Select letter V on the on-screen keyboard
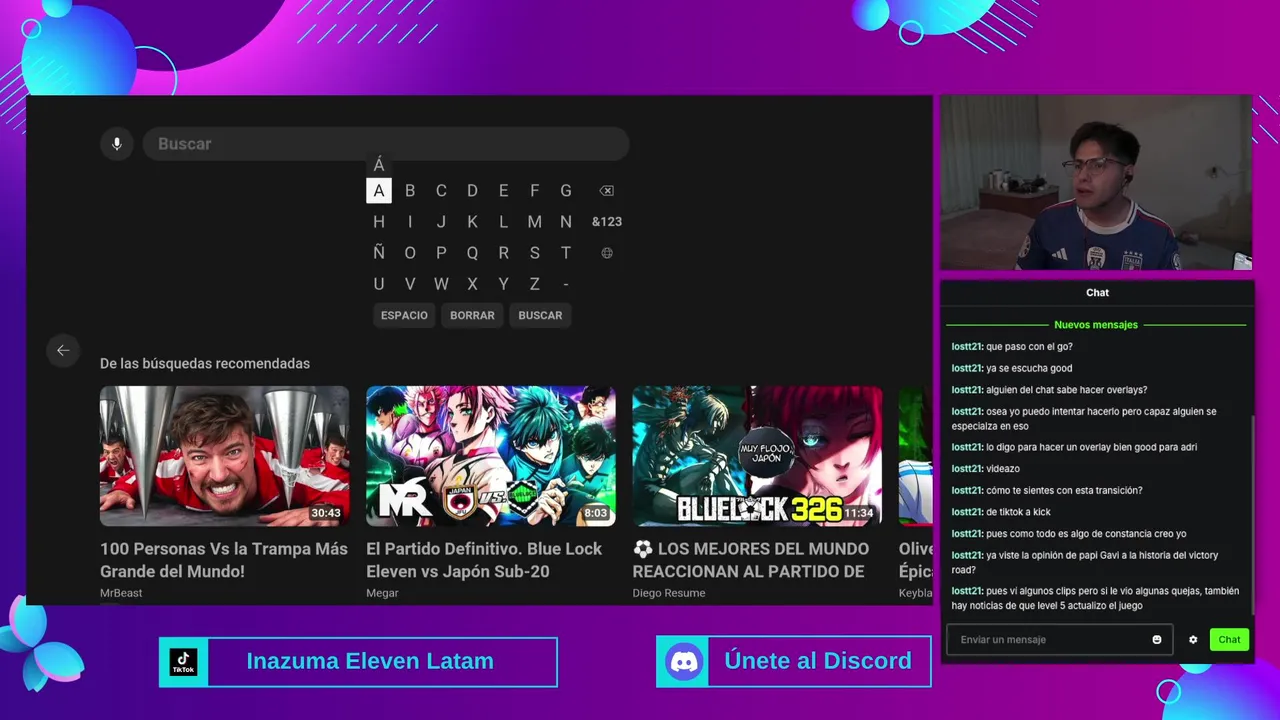Screen dimensions: 1280x720 point(410,284)
